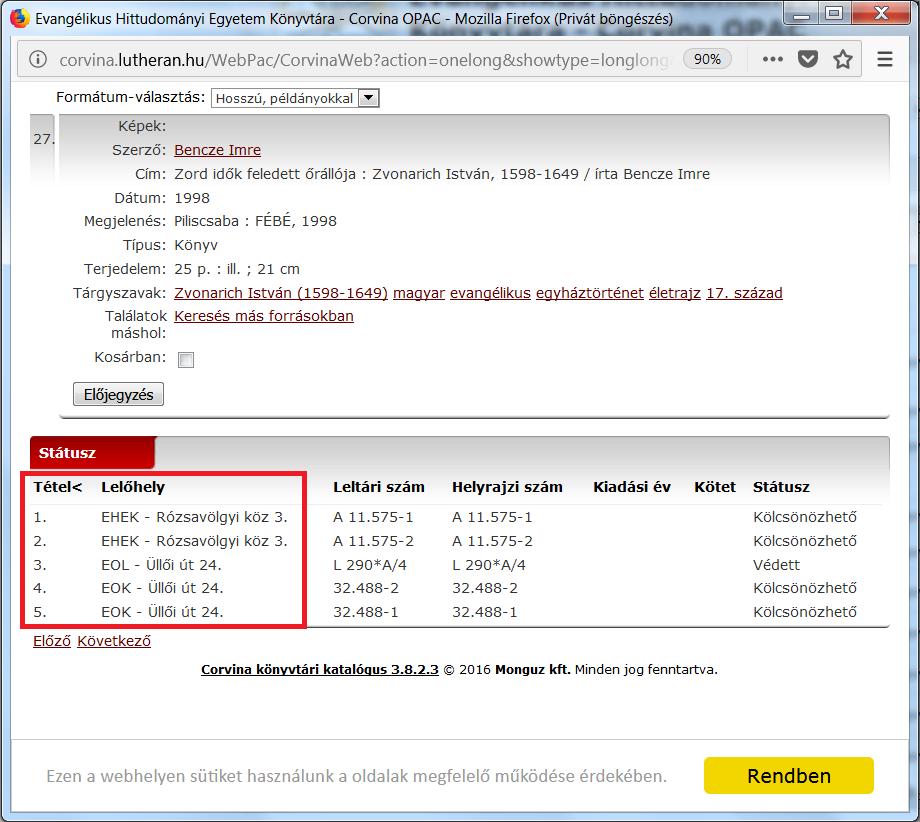
Task: Click Keresés más forrásokban link
Action: [264, 316]
